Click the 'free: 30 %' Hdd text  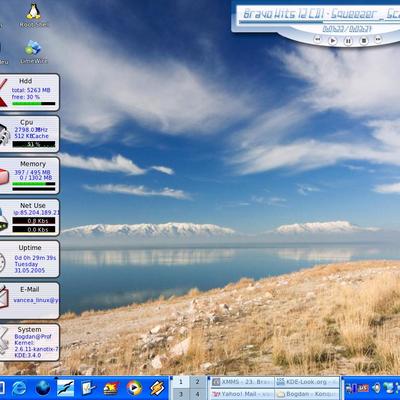[26, 97]
